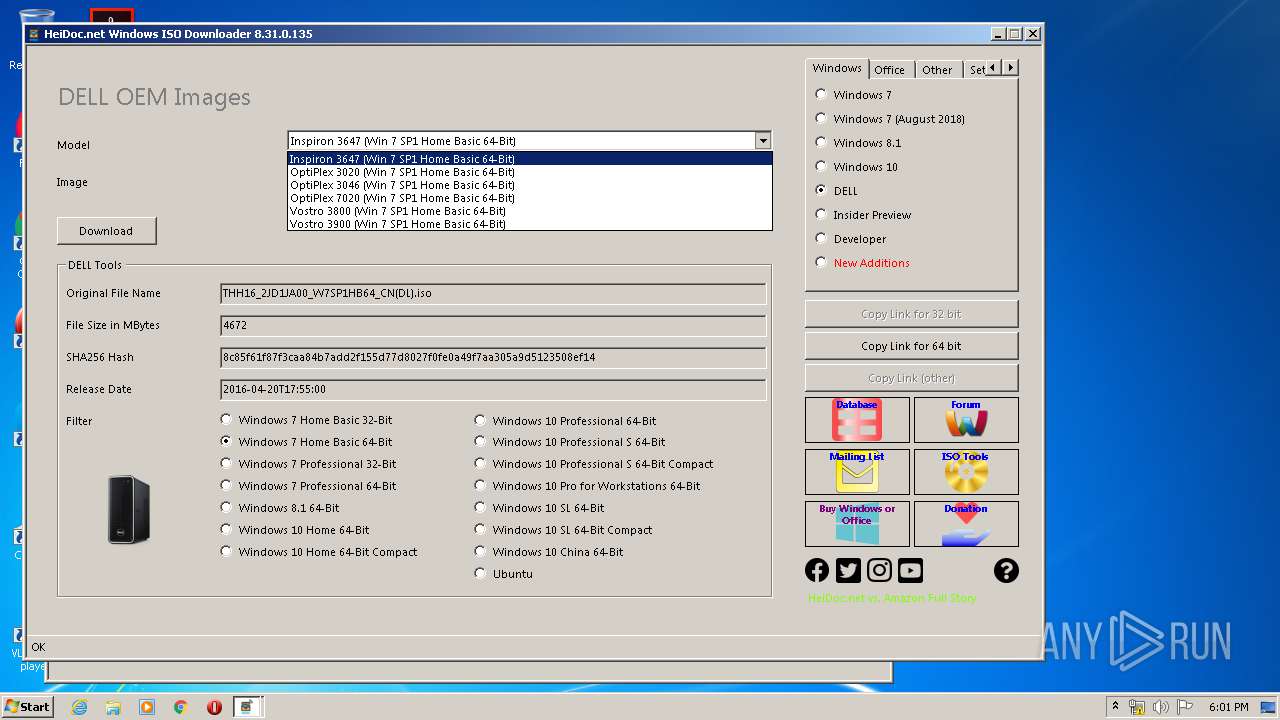Collapse the Model dropdown arrow
The height and width of the screenshot is (720, 1280).
tap(763, 141)
